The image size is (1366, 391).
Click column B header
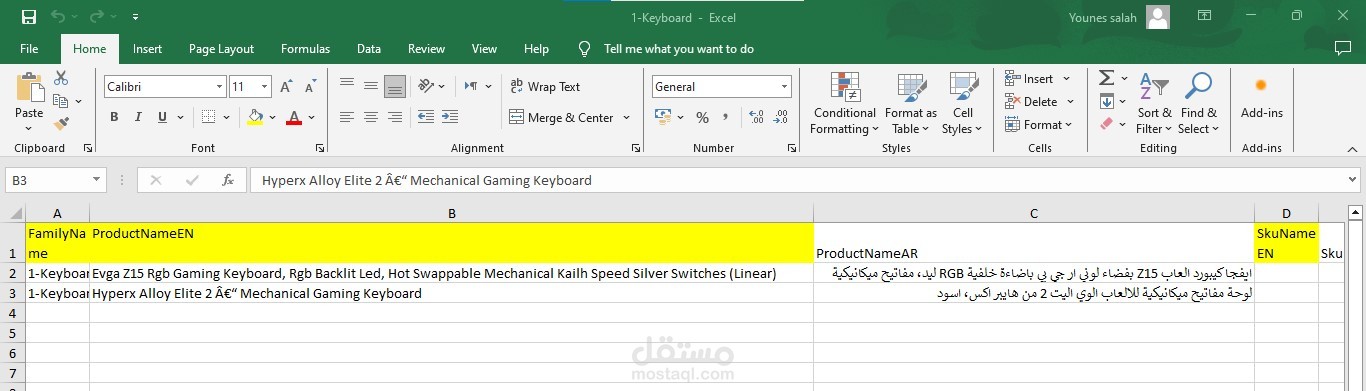click(451, 213)
